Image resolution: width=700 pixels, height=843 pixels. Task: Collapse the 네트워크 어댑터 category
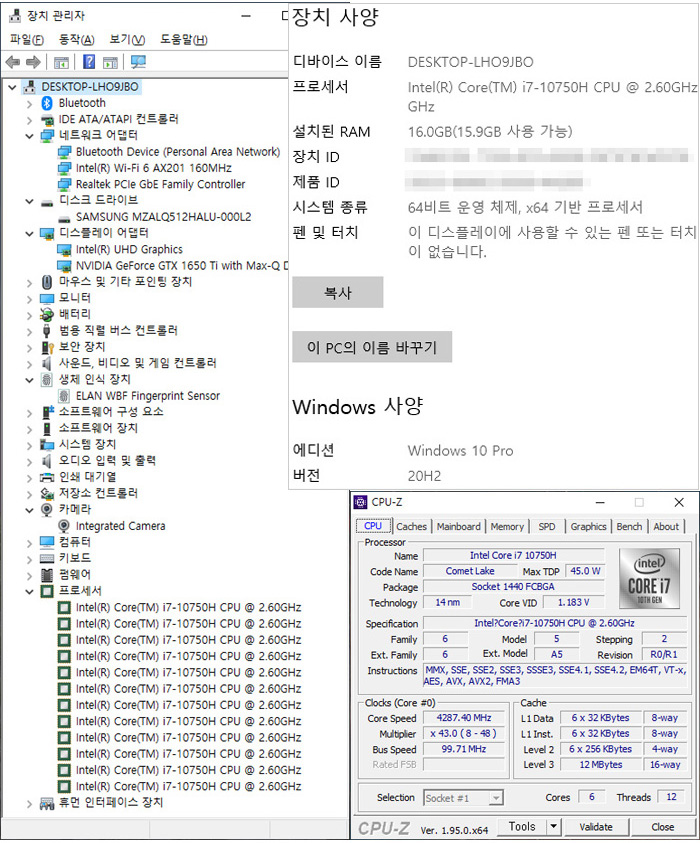[30, 136]
